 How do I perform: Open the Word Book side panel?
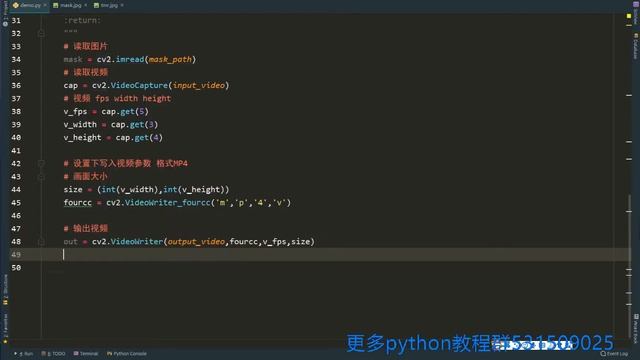[636, 329]
